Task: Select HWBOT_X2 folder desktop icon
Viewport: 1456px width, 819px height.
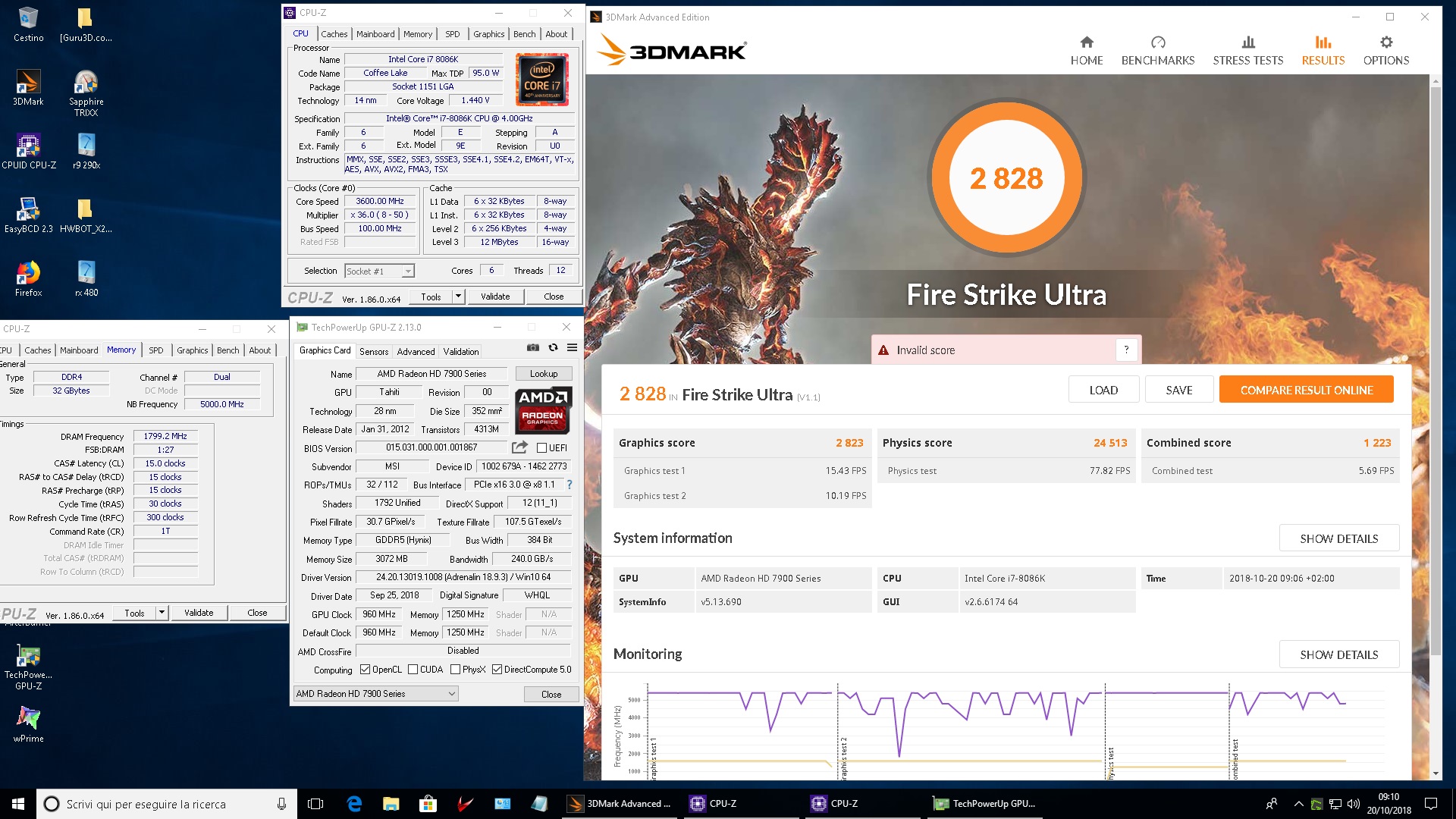Action: pyautogui.click(x=86, y=215)
